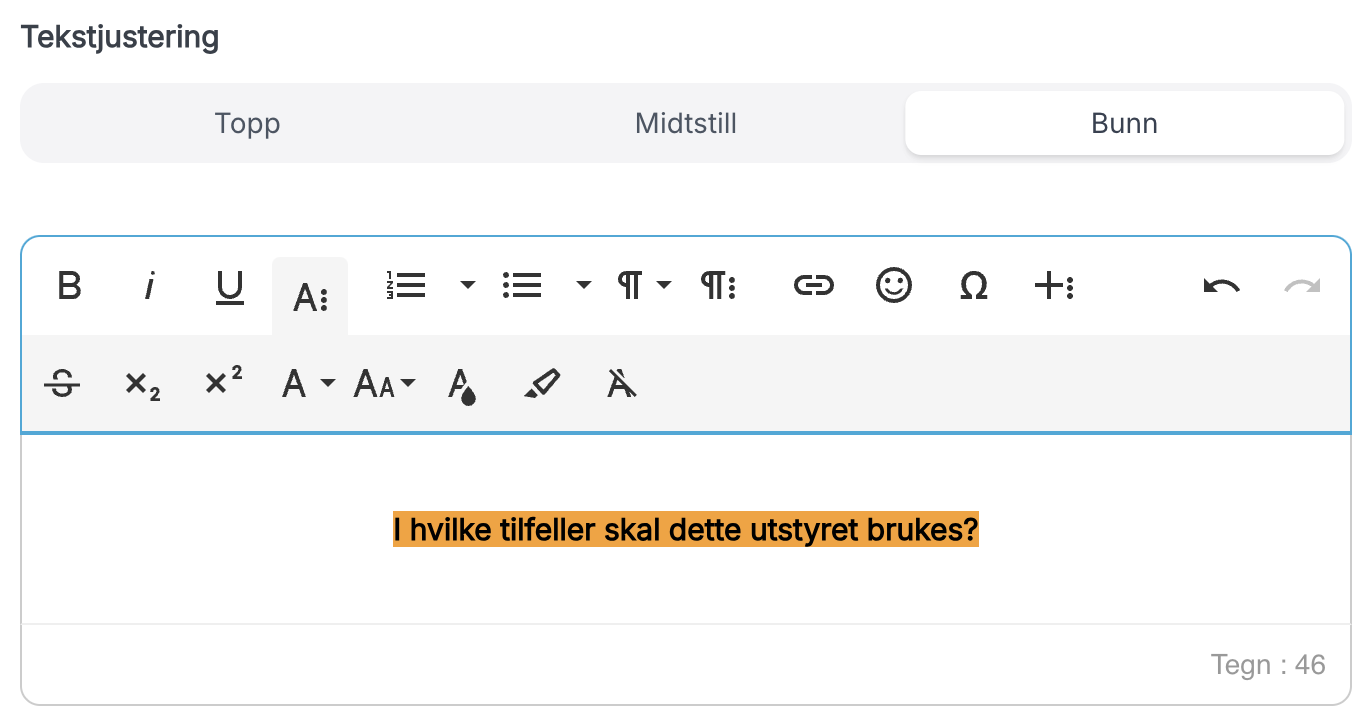The width and height of the screenshot is (1364, 720).
Task: Insert a link
Action: (814, 286)
